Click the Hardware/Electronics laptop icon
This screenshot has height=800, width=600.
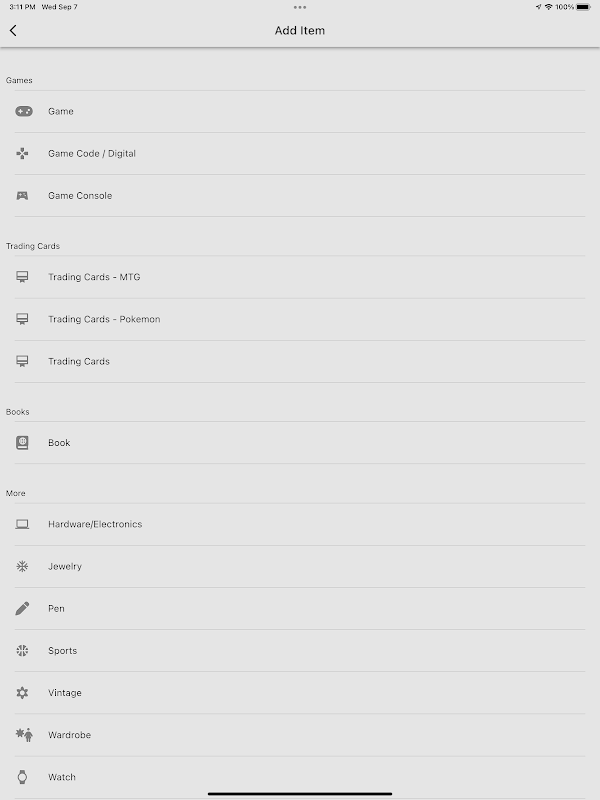point(22,524)
